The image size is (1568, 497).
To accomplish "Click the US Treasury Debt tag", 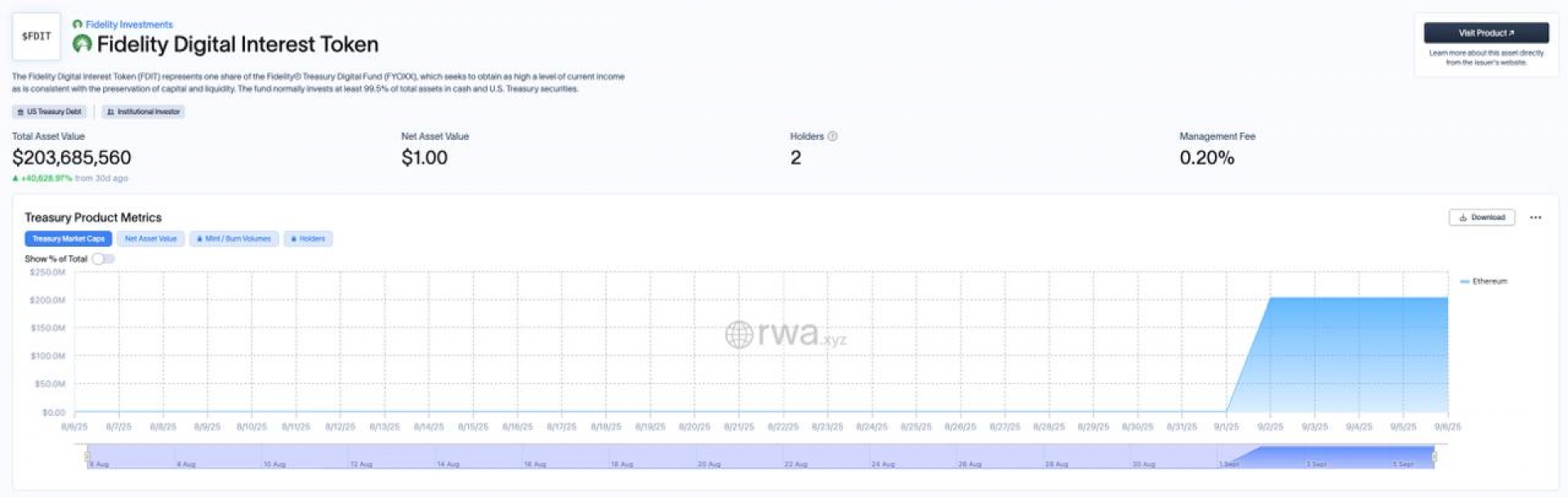I will click(50, 112).
